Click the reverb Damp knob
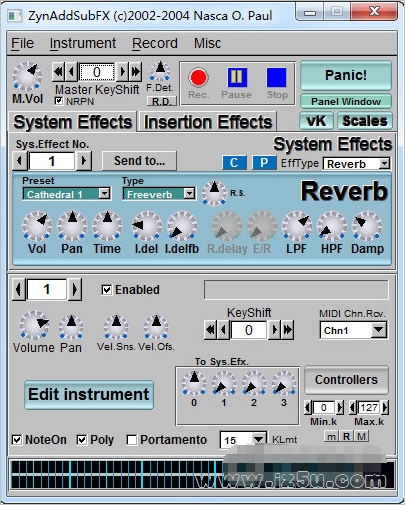Screen dimensions: 405x505 [x=367, y=226]
